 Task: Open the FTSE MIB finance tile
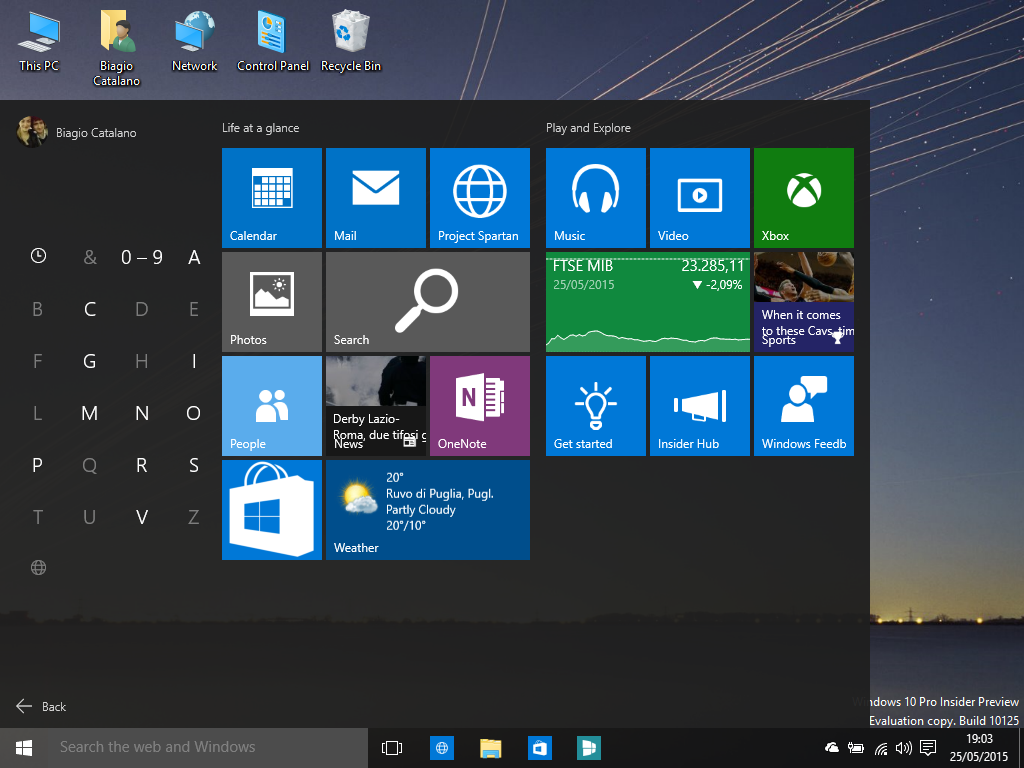648,302
